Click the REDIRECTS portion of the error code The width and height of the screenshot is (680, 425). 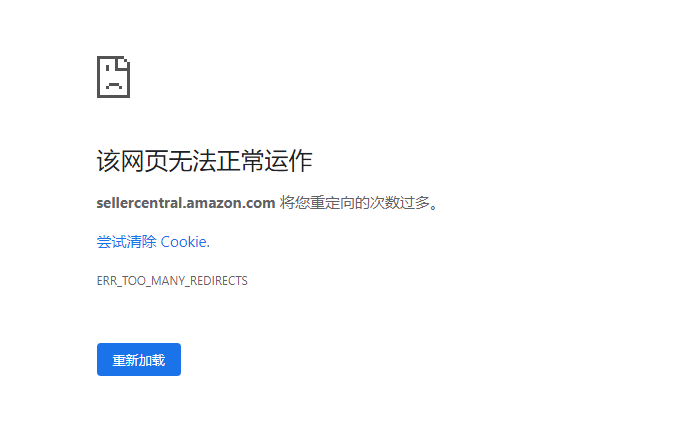click(219, 281)
